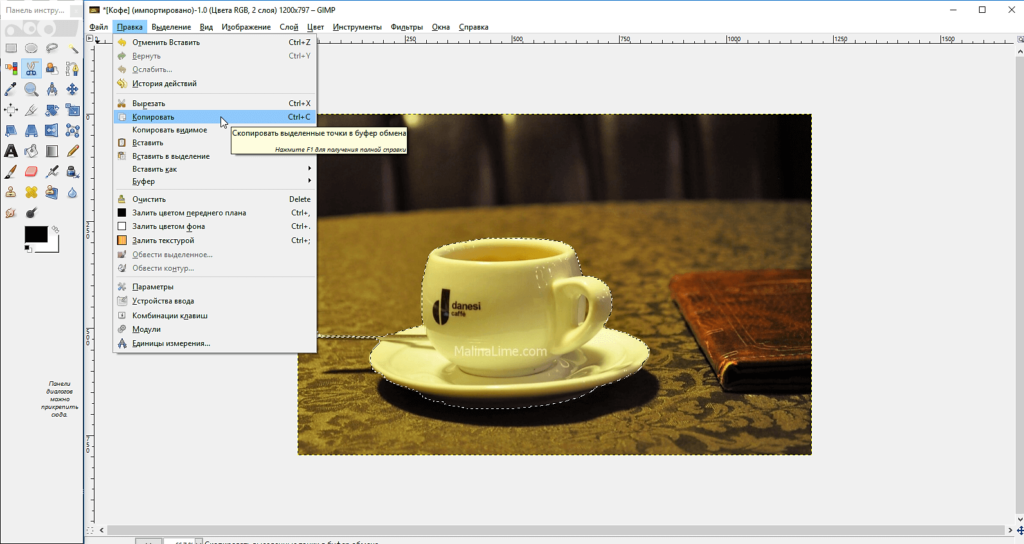The image size is (1024, 544).
Task: Select the Paintbrush tool
Action: [11, 172]
